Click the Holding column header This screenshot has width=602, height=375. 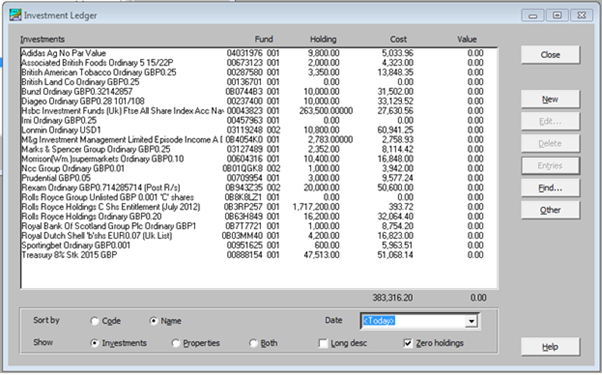click(x=323, y=39)
